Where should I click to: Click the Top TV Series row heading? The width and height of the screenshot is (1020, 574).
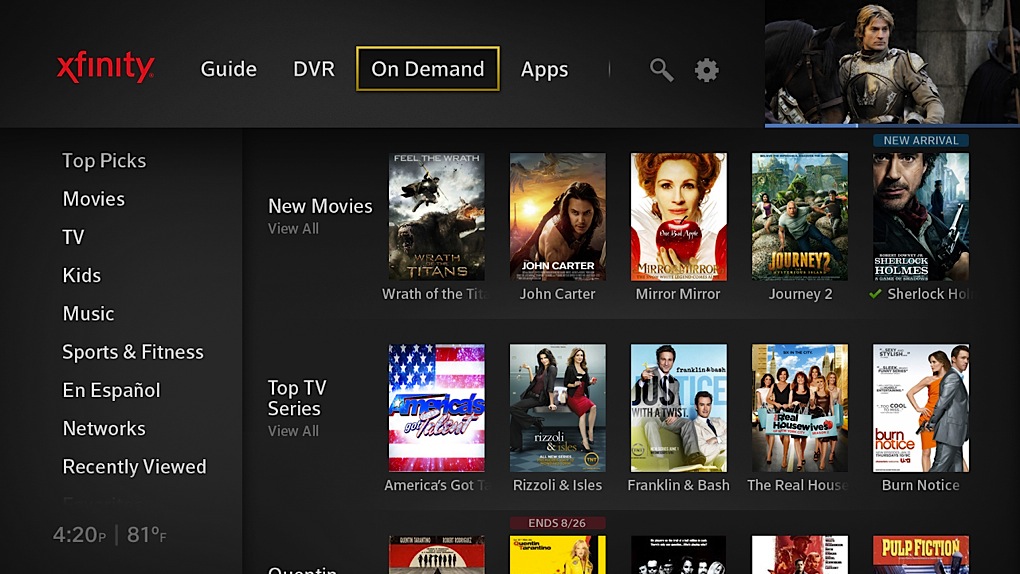[x=297, y=398]
